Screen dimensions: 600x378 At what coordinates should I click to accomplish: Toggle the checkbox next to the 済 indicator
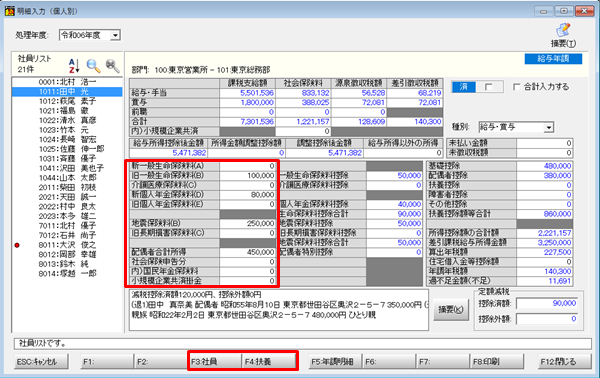(x=488, y=87)
